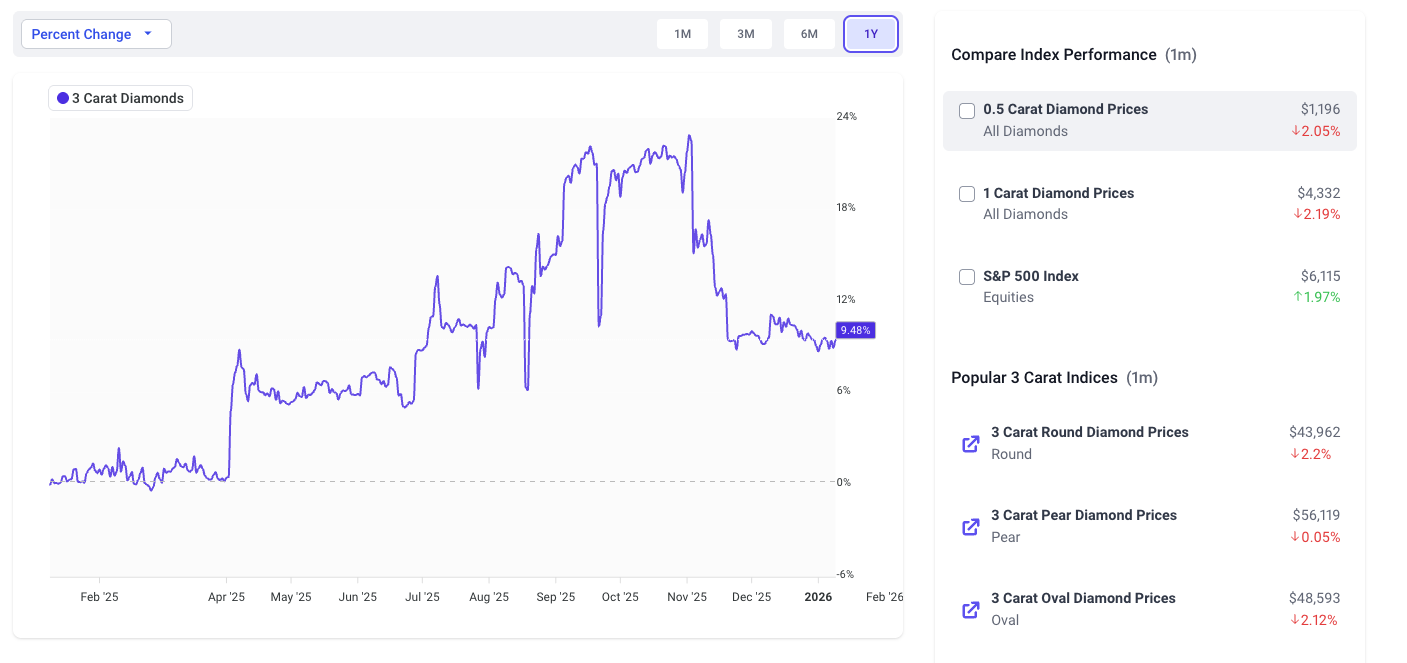Click the 2026 axis label
Screen dimensions: 1407x663
(x=818, y=597)
